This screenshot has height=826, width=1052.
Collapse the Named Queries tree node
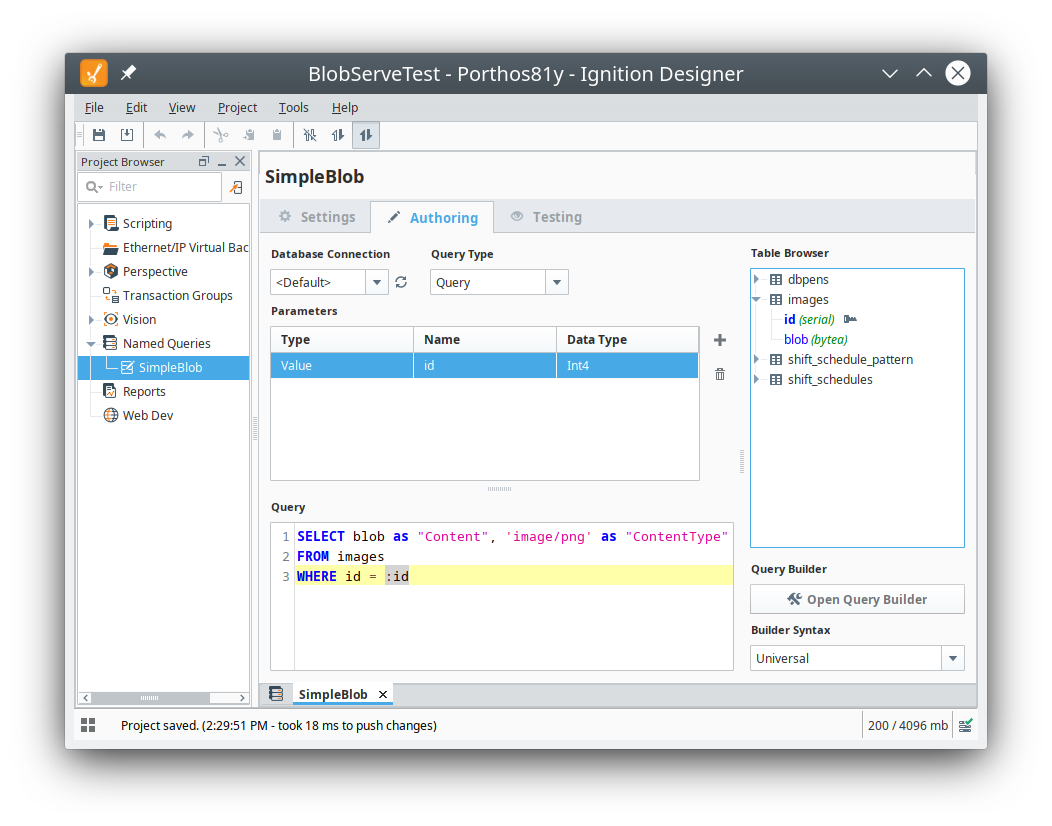pyautogui.click(x=91, y=344)
